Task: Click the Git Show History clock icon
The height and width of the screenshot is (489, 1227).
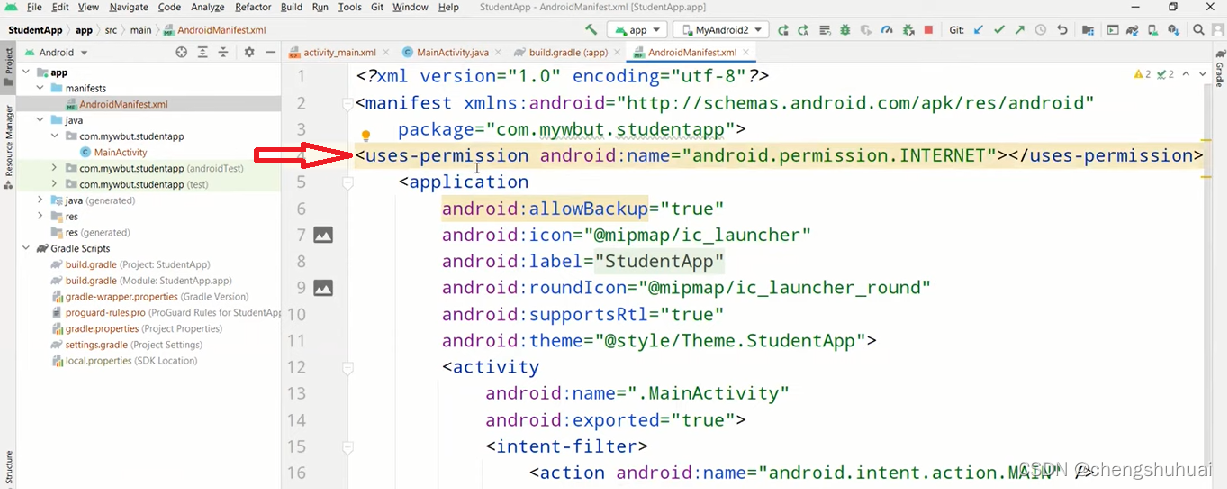Action: 1041,30
